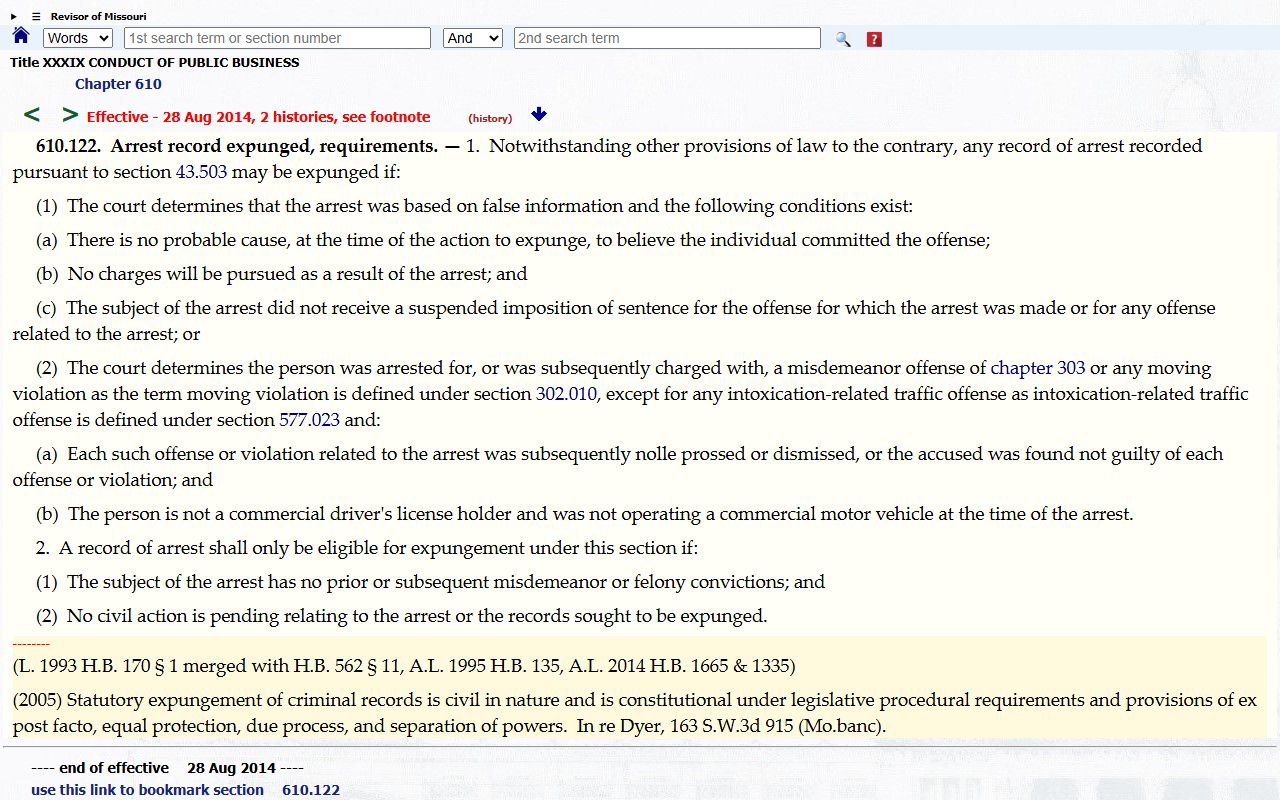Click the Revisor of Missouri title
1280x800 pixels.
98,16
